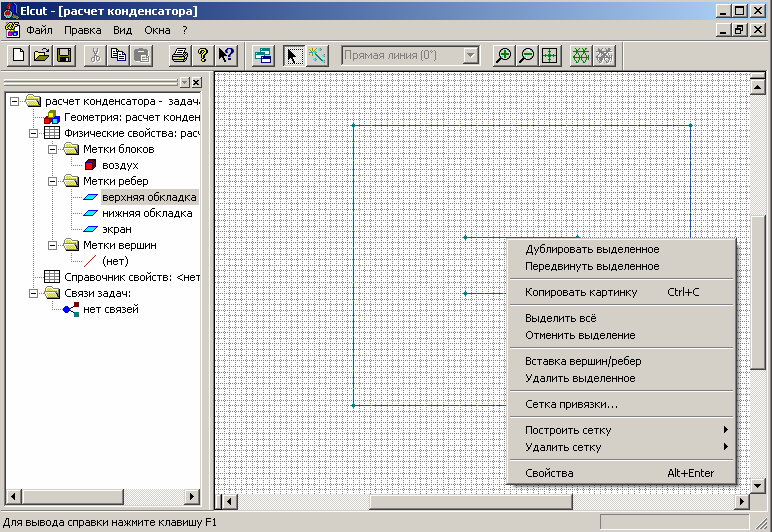Open the Правка menu
Screen dimensions: 772x532
click(x=83, y=30)
